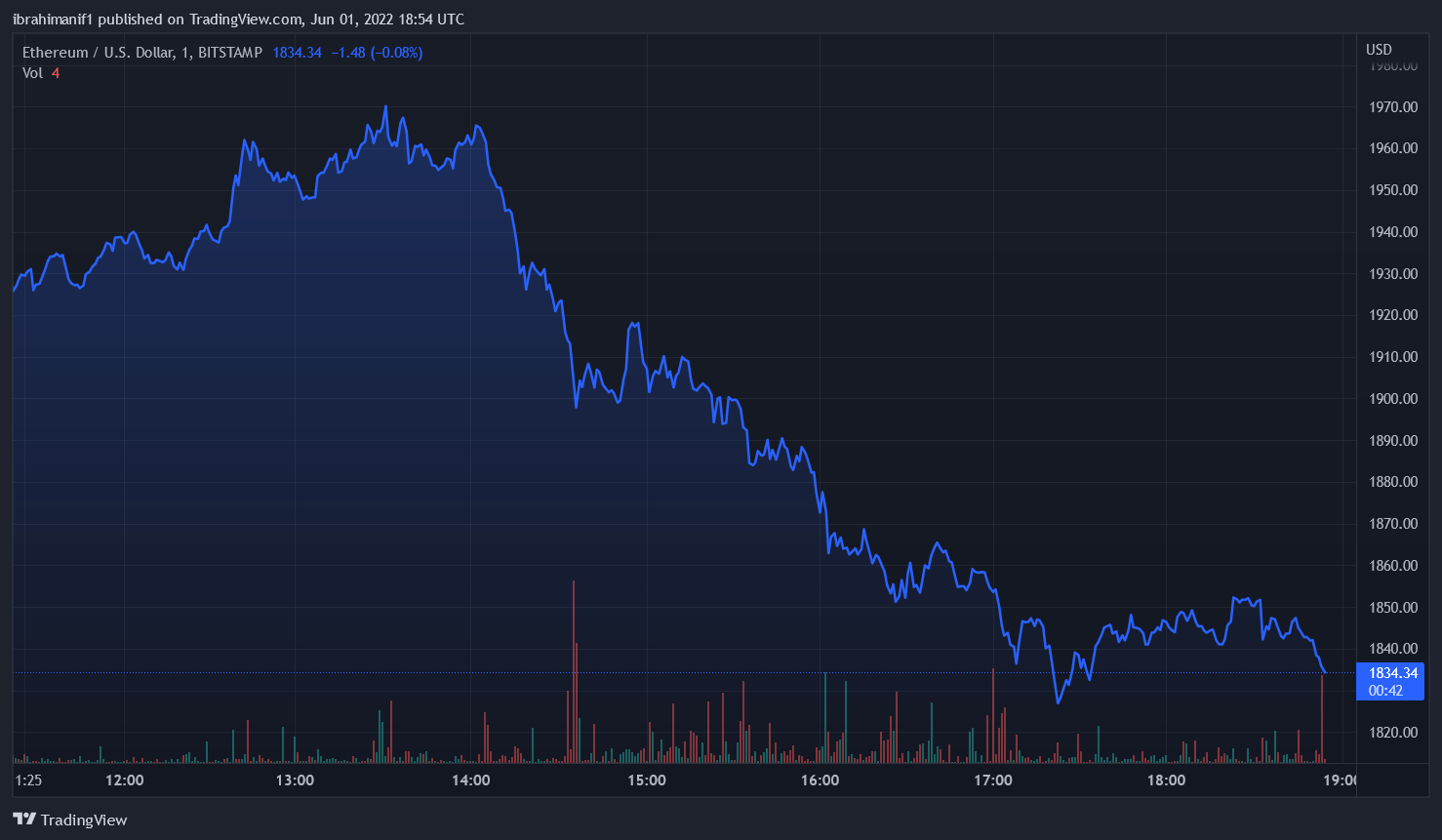This screenshot has width=1442, height=840.
Task: Click the 1900.00 price axis label
Action: (x=1392, y=399)
